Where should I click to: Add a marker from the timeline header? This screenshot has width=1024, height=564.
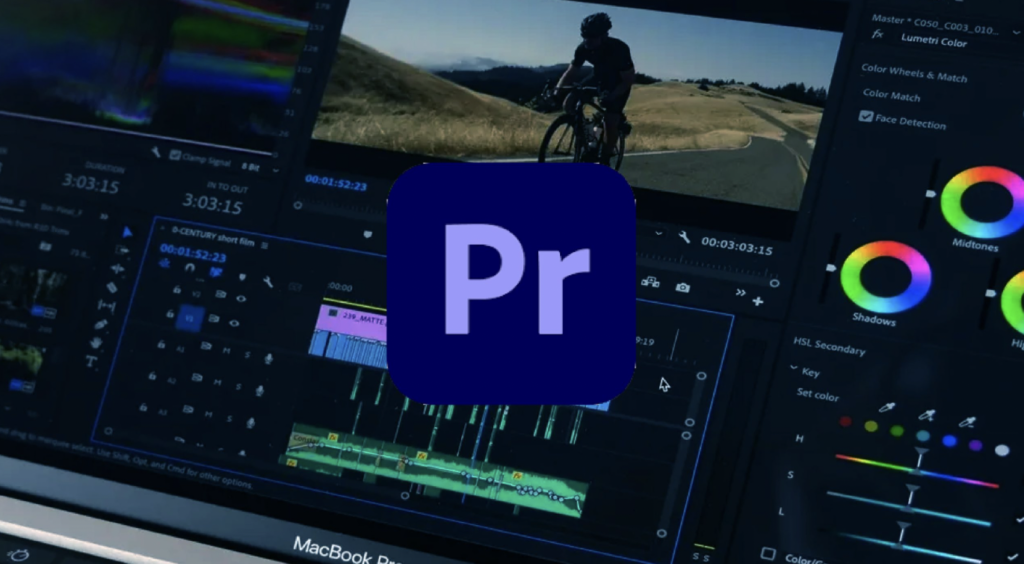(x=242, y=277)
